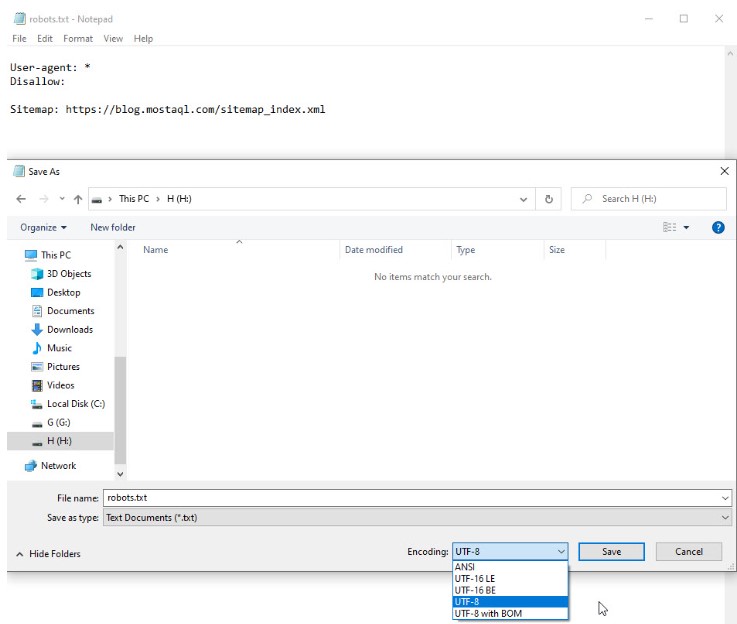Screen dimensions: 737x624
Task: Click the drive icon in address bar
Action: tap(96, 200)
